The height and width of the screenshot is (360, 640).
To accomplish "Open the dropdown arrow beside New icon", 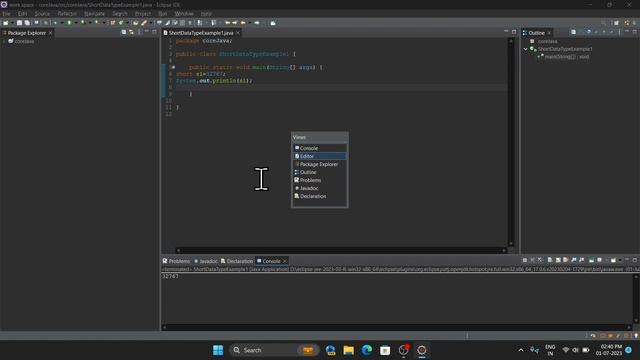I will click(12, 23).
